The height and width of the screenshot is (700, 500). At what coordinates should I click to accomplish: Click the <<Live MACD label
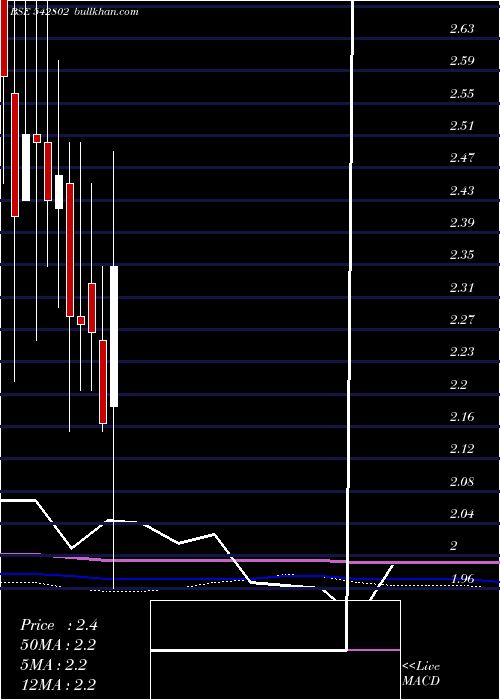click(x=421, y=674)
